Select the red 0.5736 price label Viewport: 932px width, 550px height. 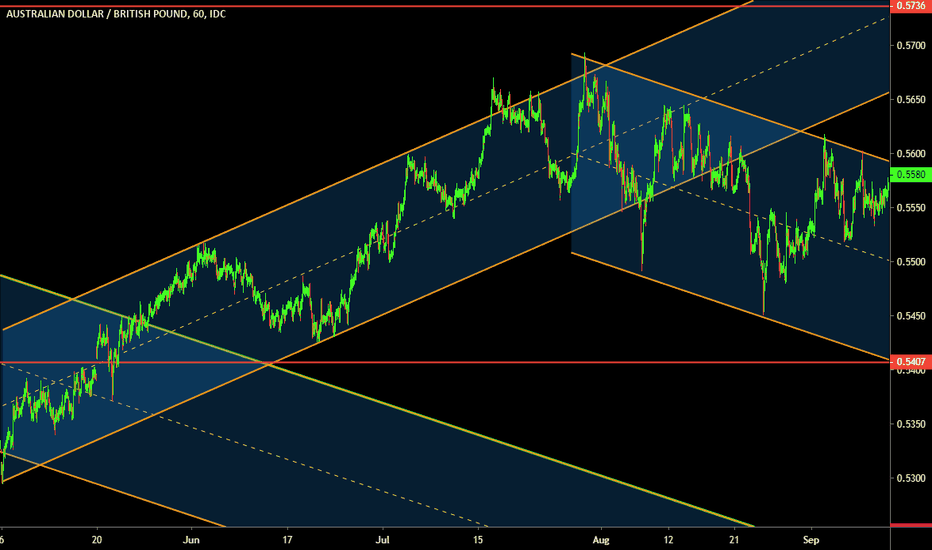click(911, 5)
